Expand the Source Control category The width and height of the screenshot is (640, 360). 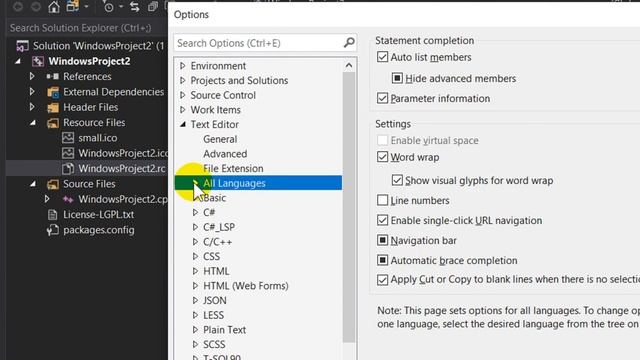(x=182, y=95)
